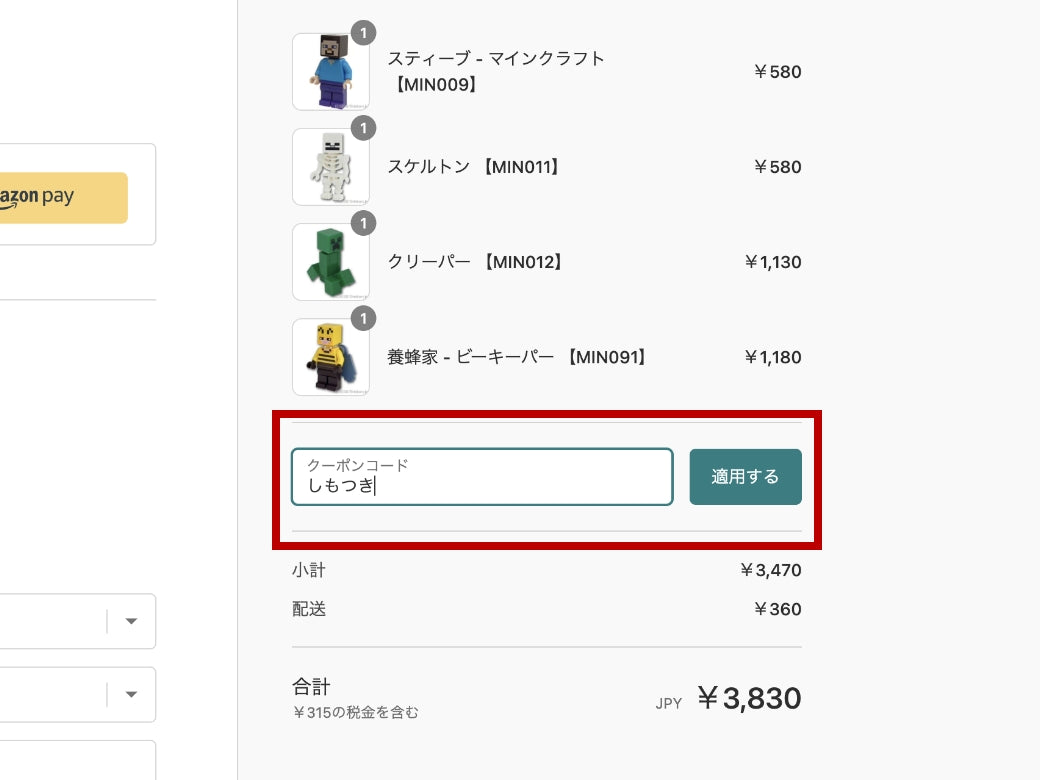Screen dimensions: 1040x780
Task: Open the upper dropdown arrow on left form
Action: click(131, 621)
